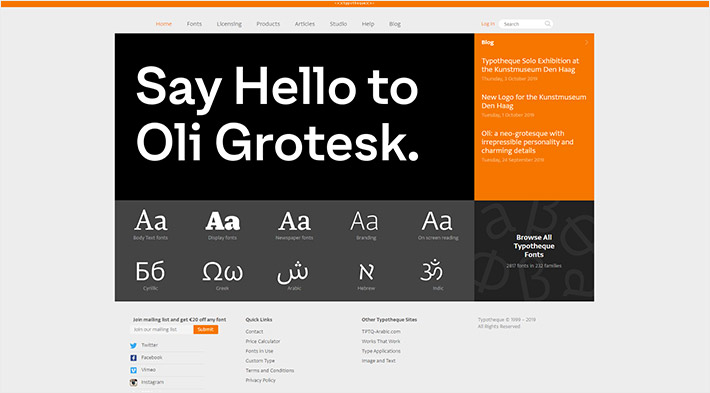Read Oli neo-grotesque blog post
Image resolution: width=710 pixels, height=393 pixels.
(527, 142)
